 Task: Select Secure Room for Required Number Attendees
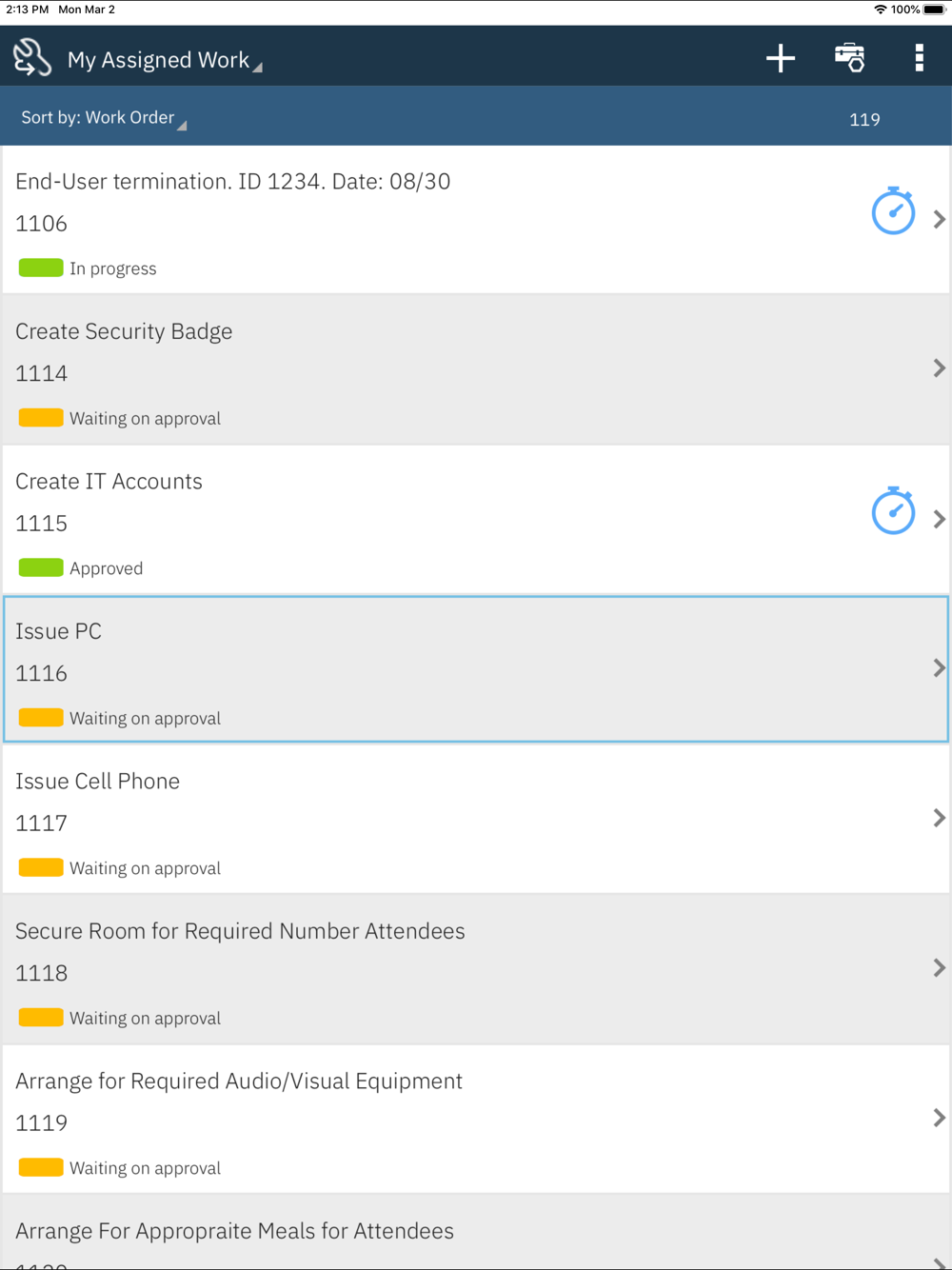pos(476,969)
